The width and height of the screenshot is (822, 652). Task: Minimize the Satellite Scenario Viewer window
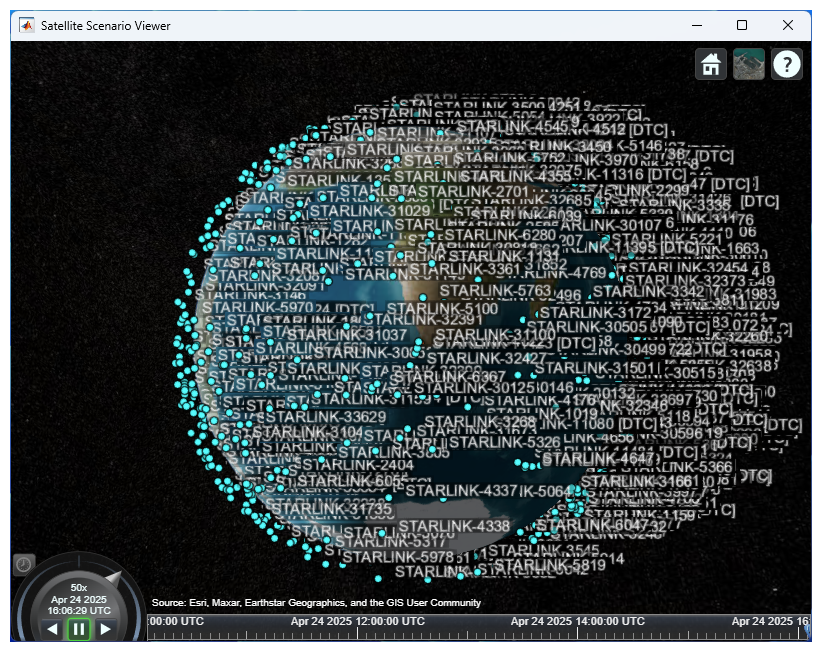point(697,25)
